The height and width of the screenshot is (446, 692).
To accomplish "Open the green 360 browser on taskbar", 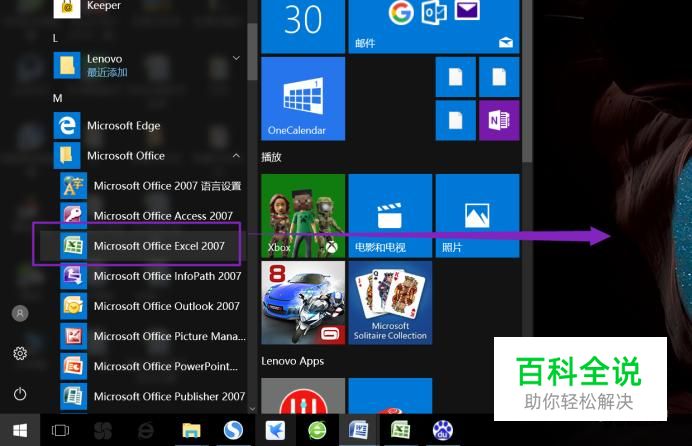I will (317, 430).
